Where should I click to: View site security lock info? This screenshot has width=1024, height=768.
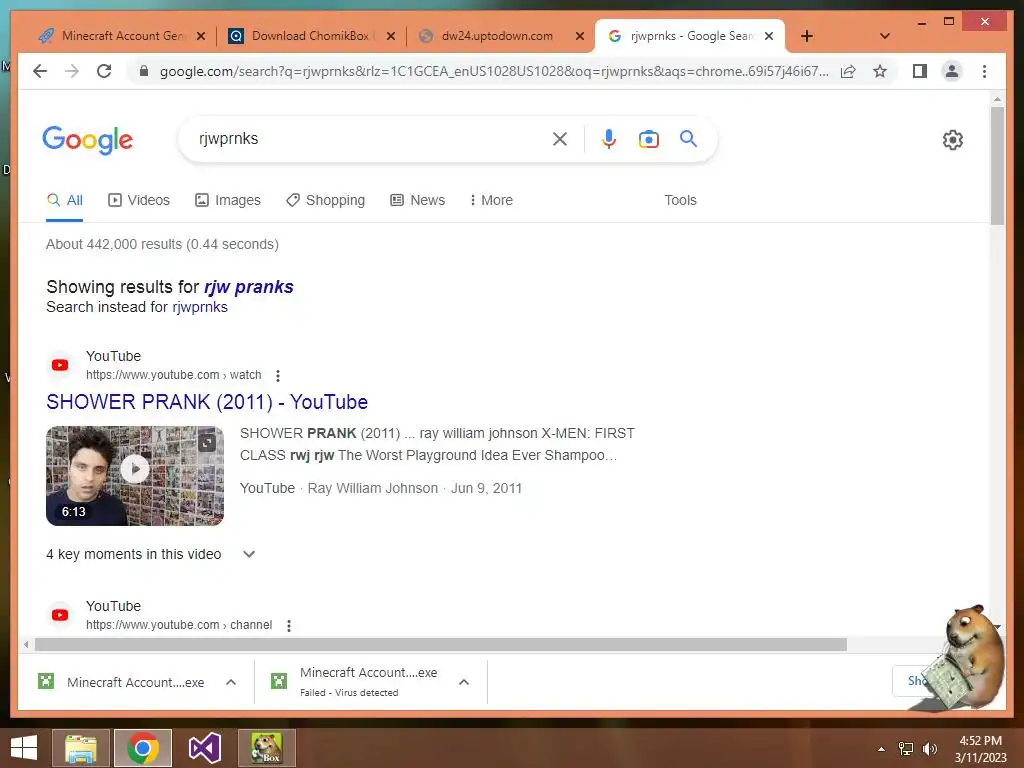(x=144, y=71)
